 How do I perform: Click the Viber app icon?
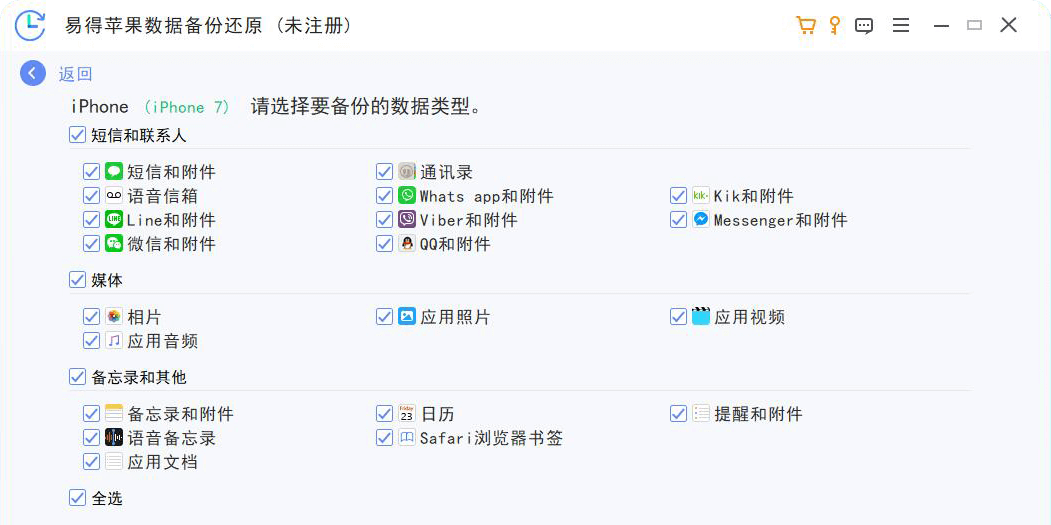click(x=407, y=219)
